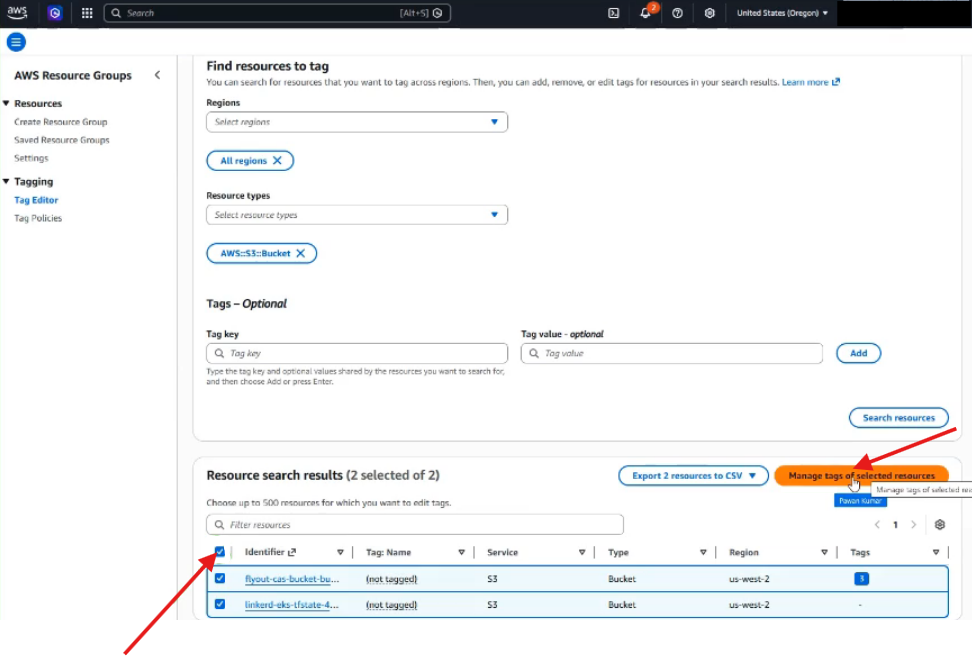Image resolution: width=972 pixels, height=656 pixels.
Task: Sort by the Type column arrow
Action: (703, 552)
